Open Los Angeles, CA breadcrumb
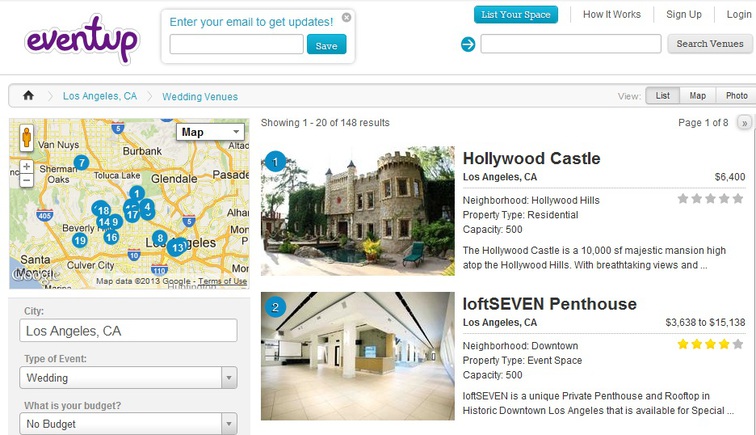 click(x=100, y=96)
